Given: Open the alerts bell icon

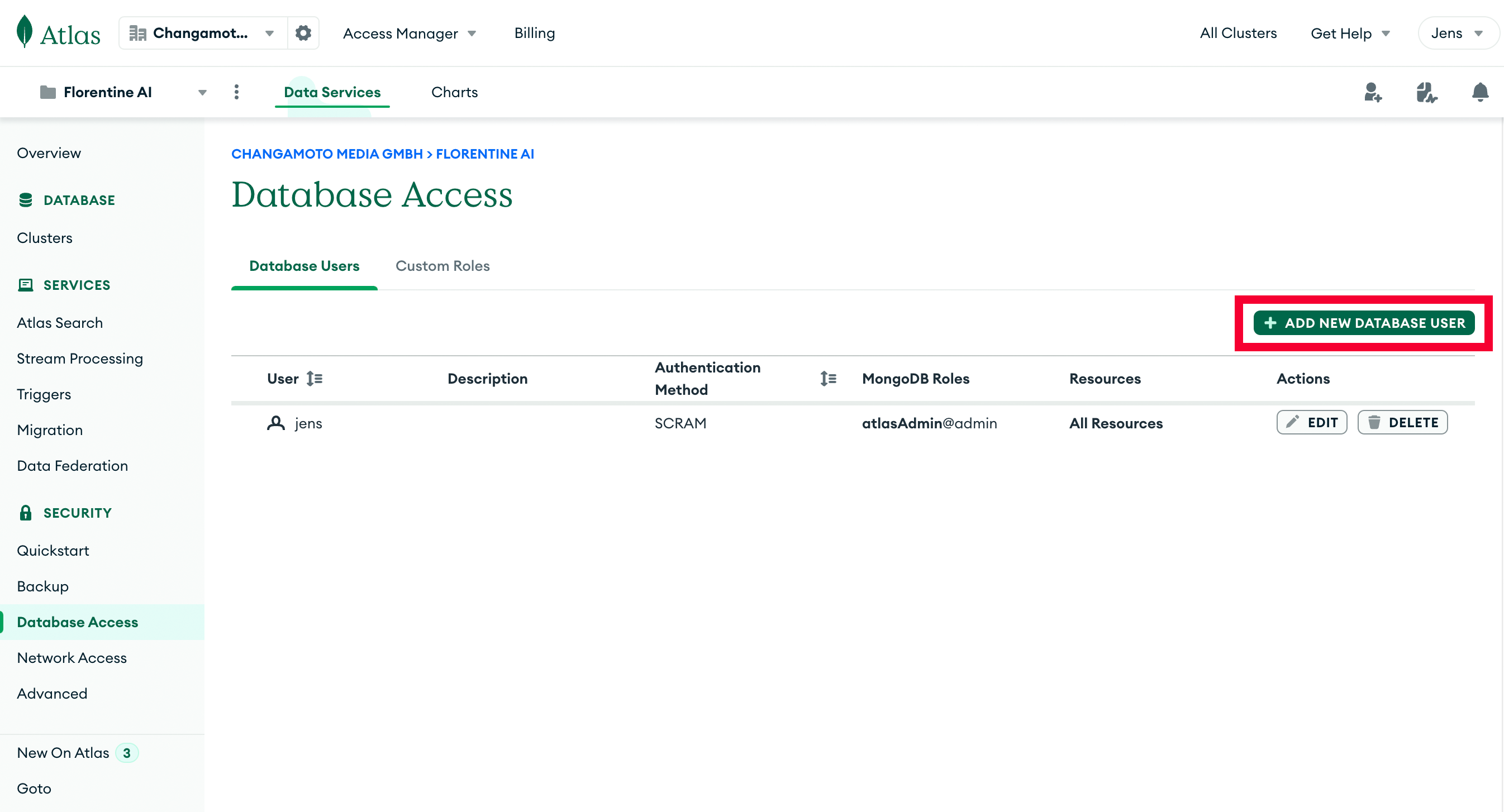Looking at the screenshot, I should (x=1480, y=92).
